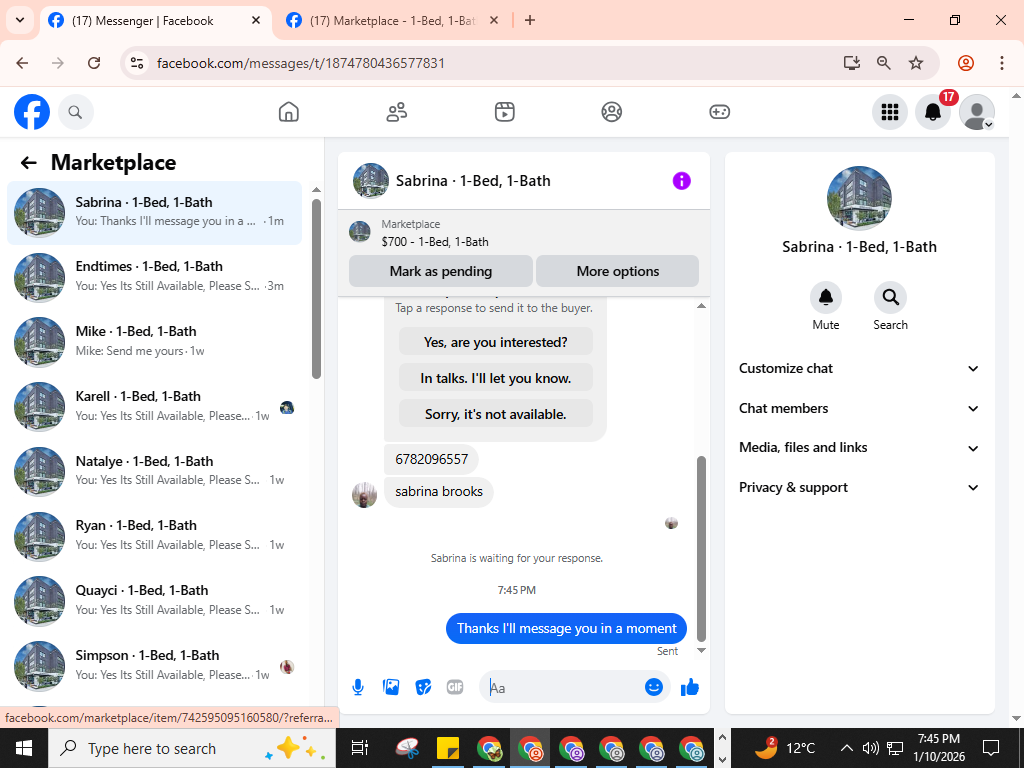
Task: Click the Mark as pending button
Action: pyautogui.click(x=441, y=271)
